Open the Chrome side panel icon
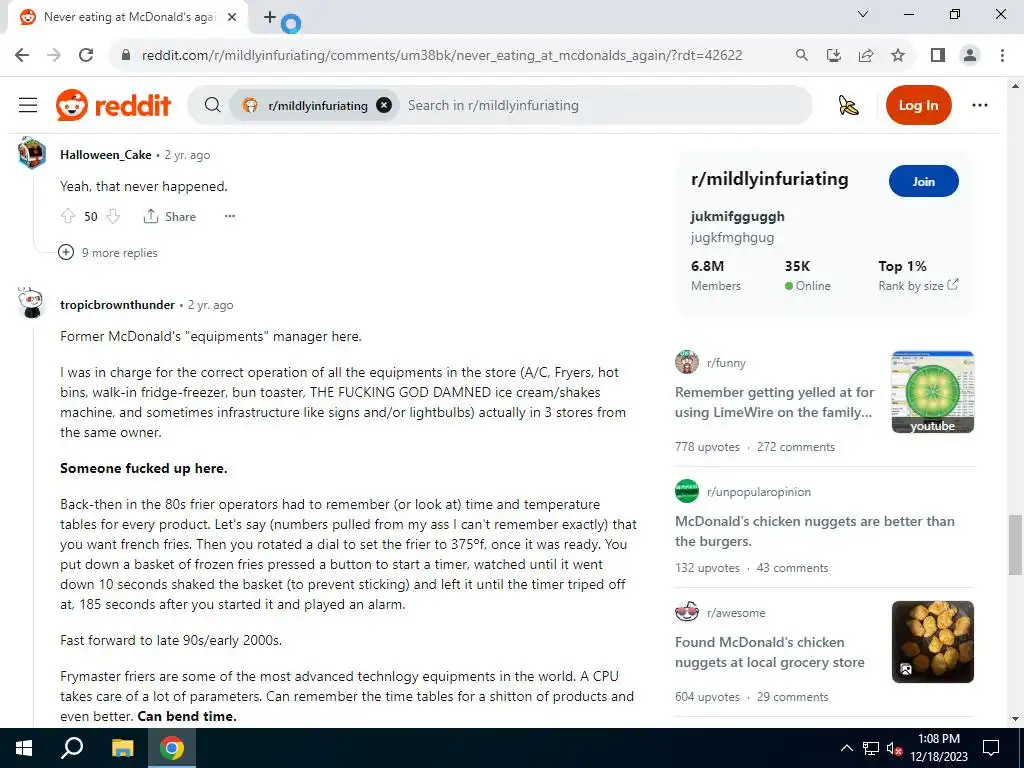1024x768 pixels. coord(937,55)
